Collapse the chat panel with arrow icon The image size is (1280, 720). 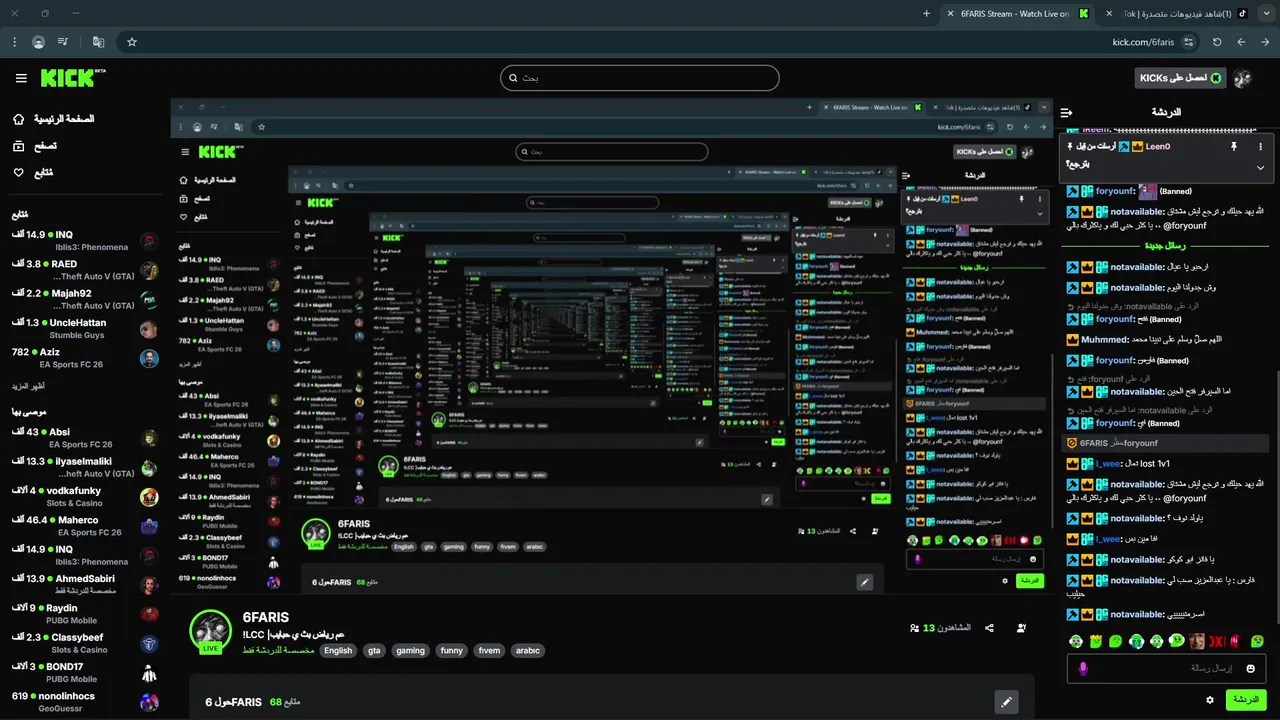click(1066, 112)
